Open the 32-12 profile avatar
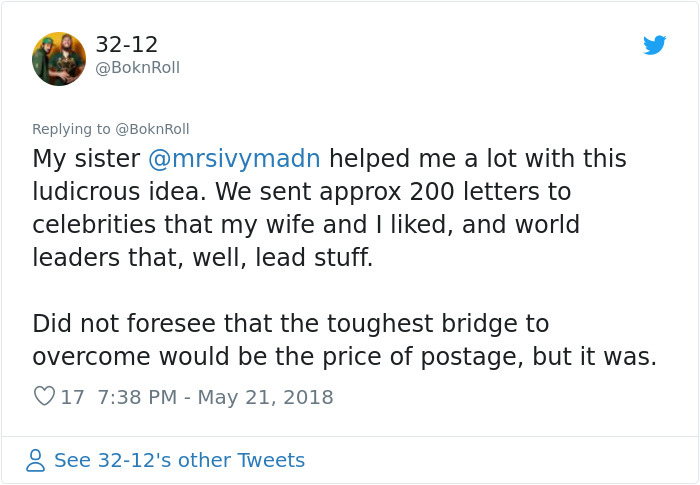700x485 pixels. [58, 58]
